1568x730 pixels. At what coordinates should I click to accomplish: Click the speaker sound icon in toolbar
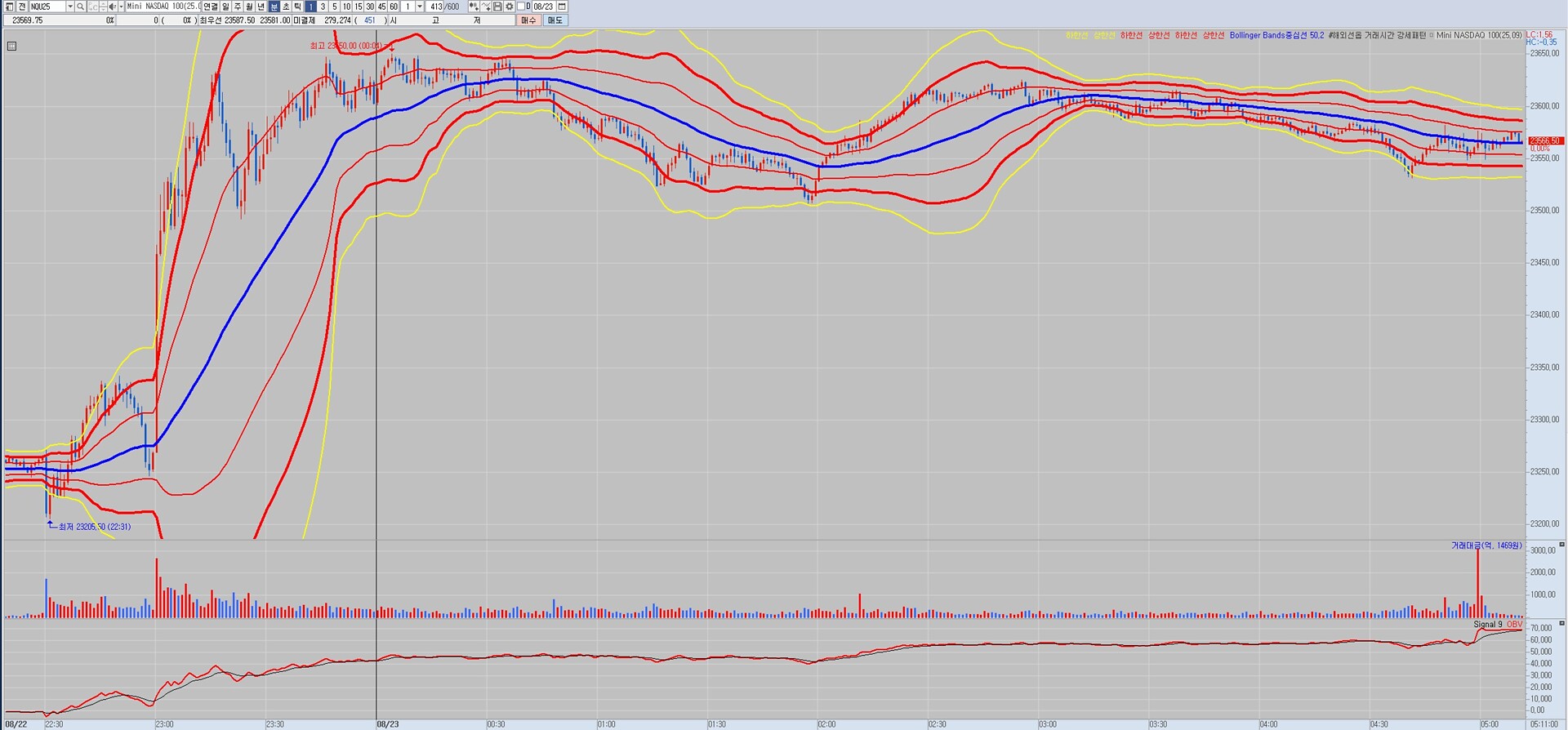pyautogui.click(x=113, y=7)
